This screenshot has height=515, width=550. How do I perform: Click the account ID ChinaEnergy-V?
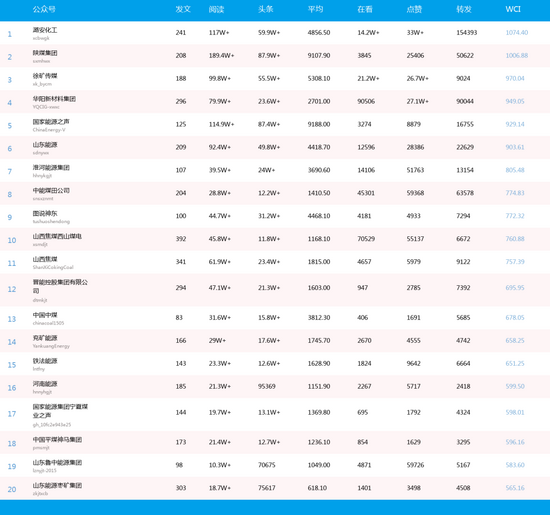(x=49, y=130)
